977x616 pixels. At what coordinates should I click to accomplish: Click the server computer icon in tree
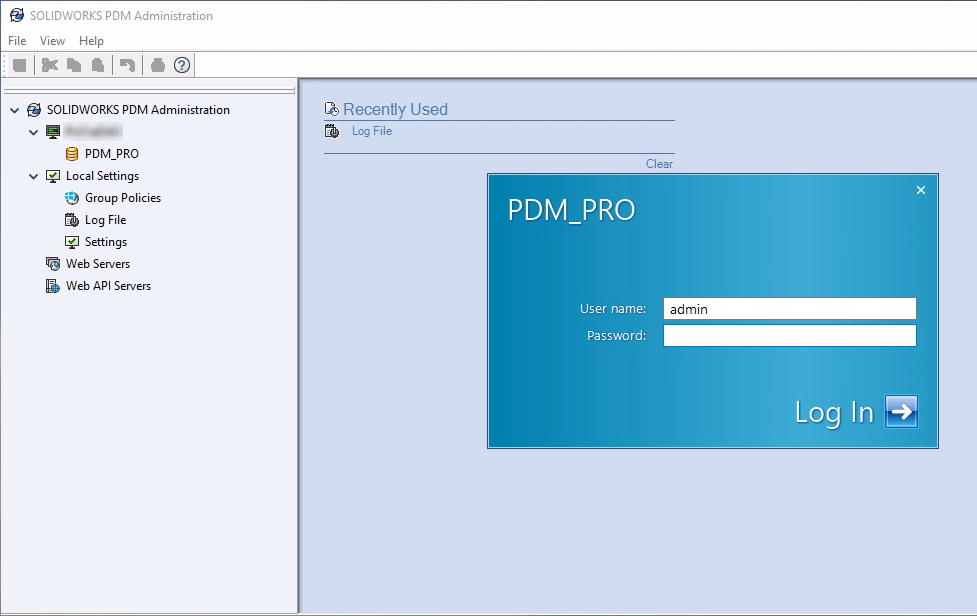coord(53,131)
